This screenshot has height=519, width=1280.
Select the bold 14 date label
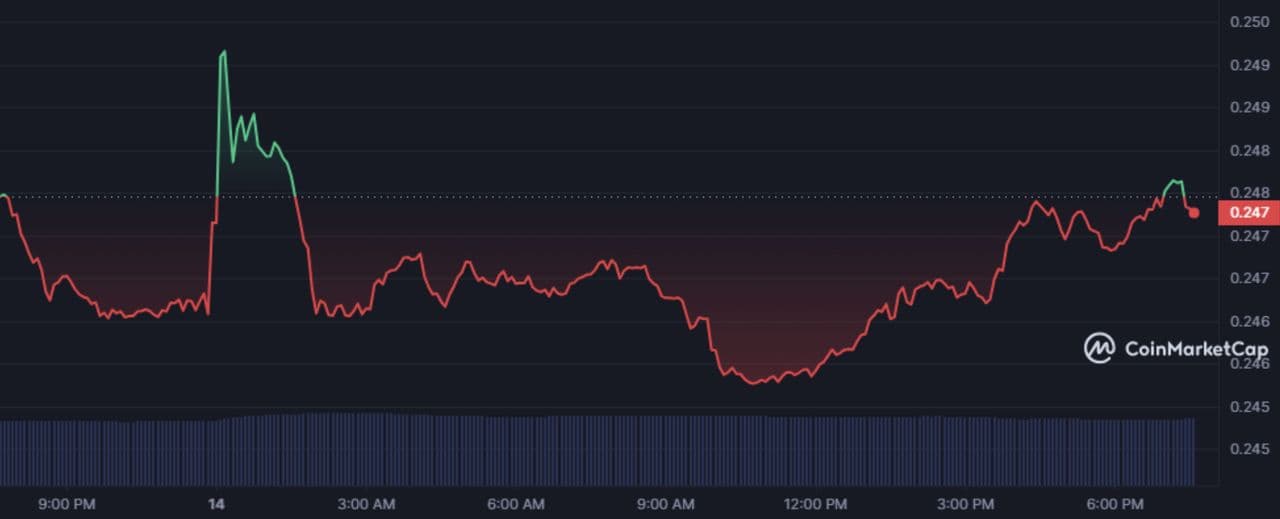[216, 503]
